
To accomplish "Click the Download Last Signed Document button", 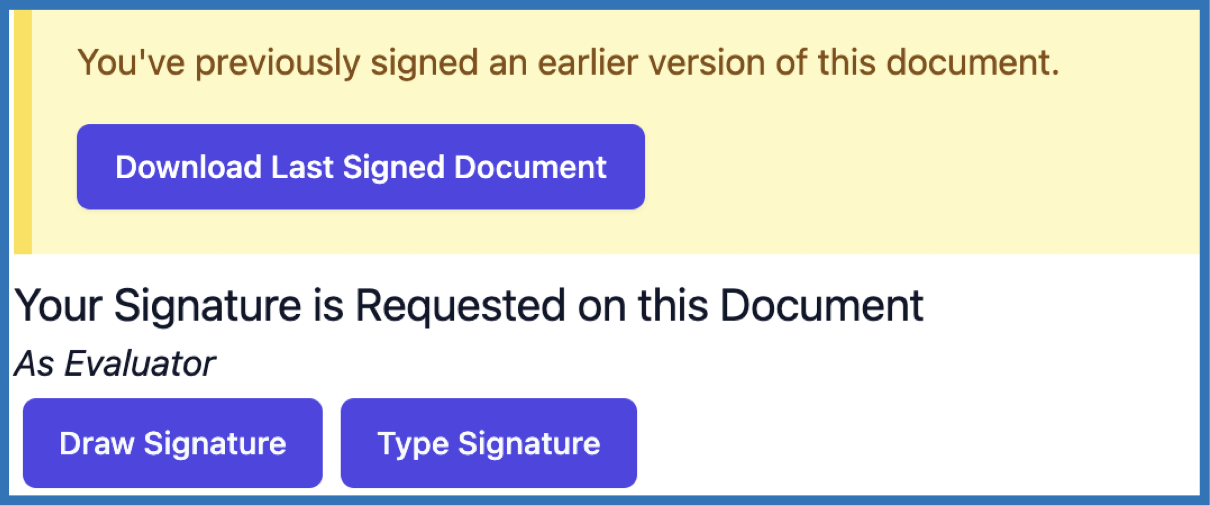I will click(x=360, y=167).
